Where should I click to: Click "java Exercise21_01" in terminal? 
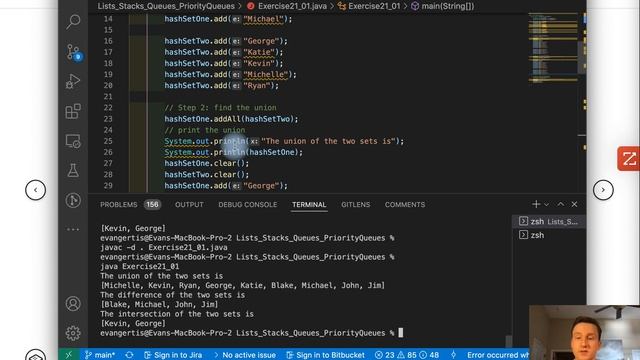click(140, 266)
